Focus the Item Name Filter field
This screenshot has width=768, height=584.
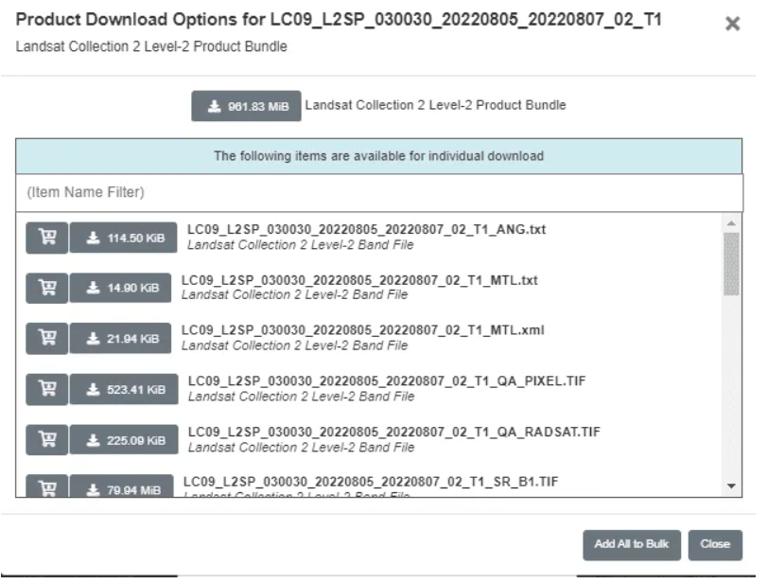point(379,192)
